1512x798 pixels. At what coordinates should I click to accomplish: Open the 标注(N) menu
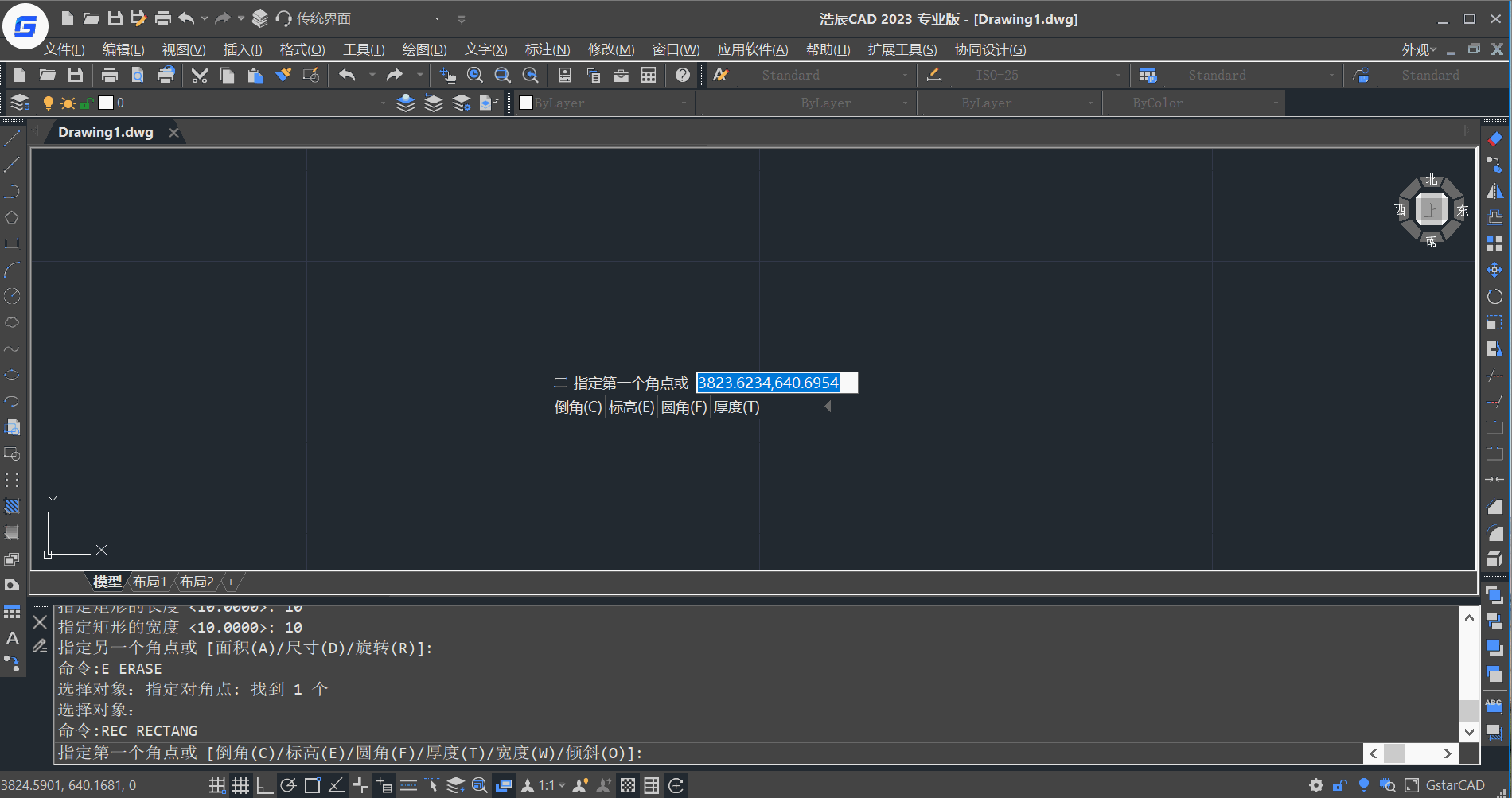[548, 49]
